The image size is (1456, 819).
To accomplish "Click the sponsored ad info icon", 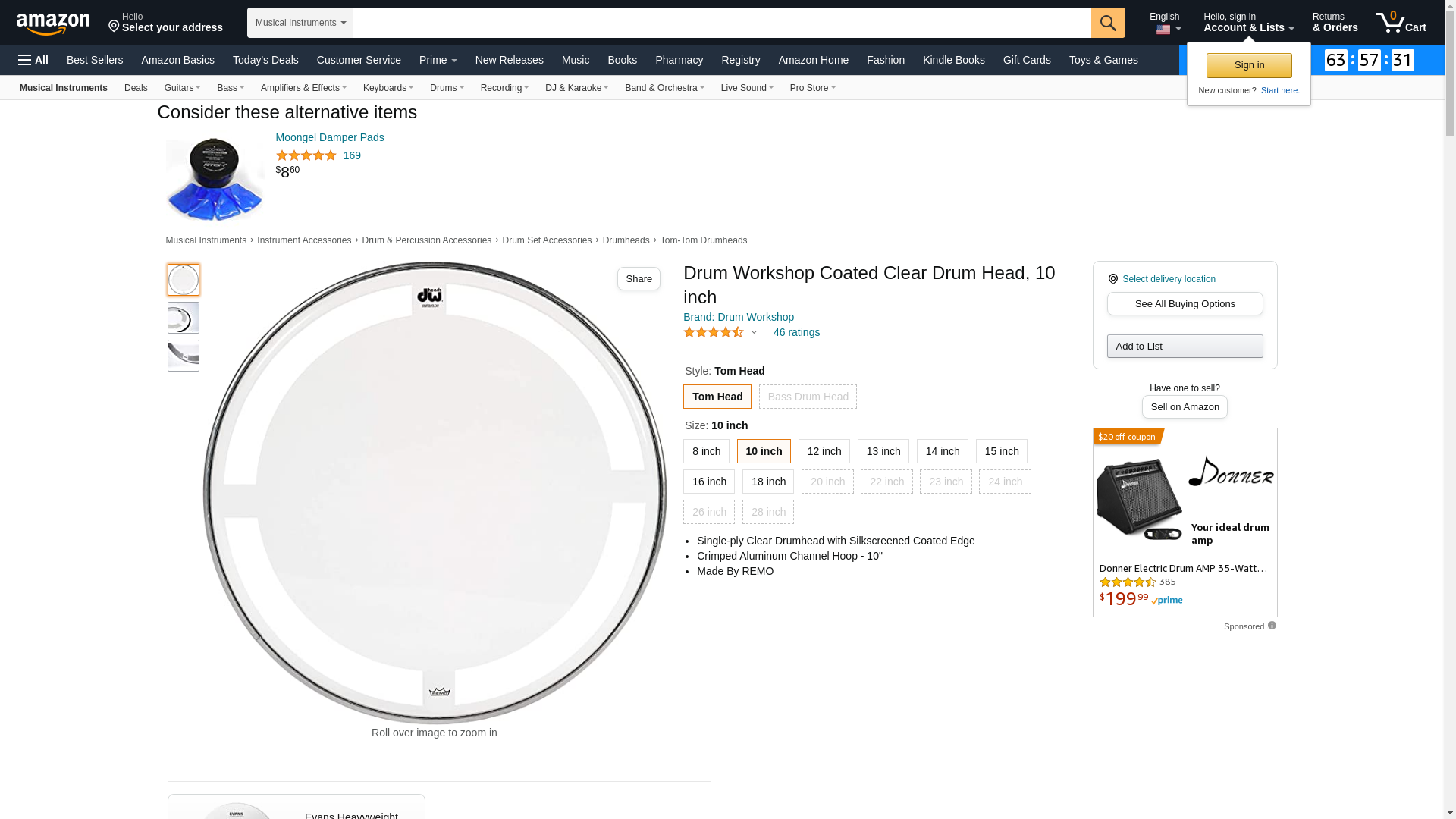I will pos(1272,626).
